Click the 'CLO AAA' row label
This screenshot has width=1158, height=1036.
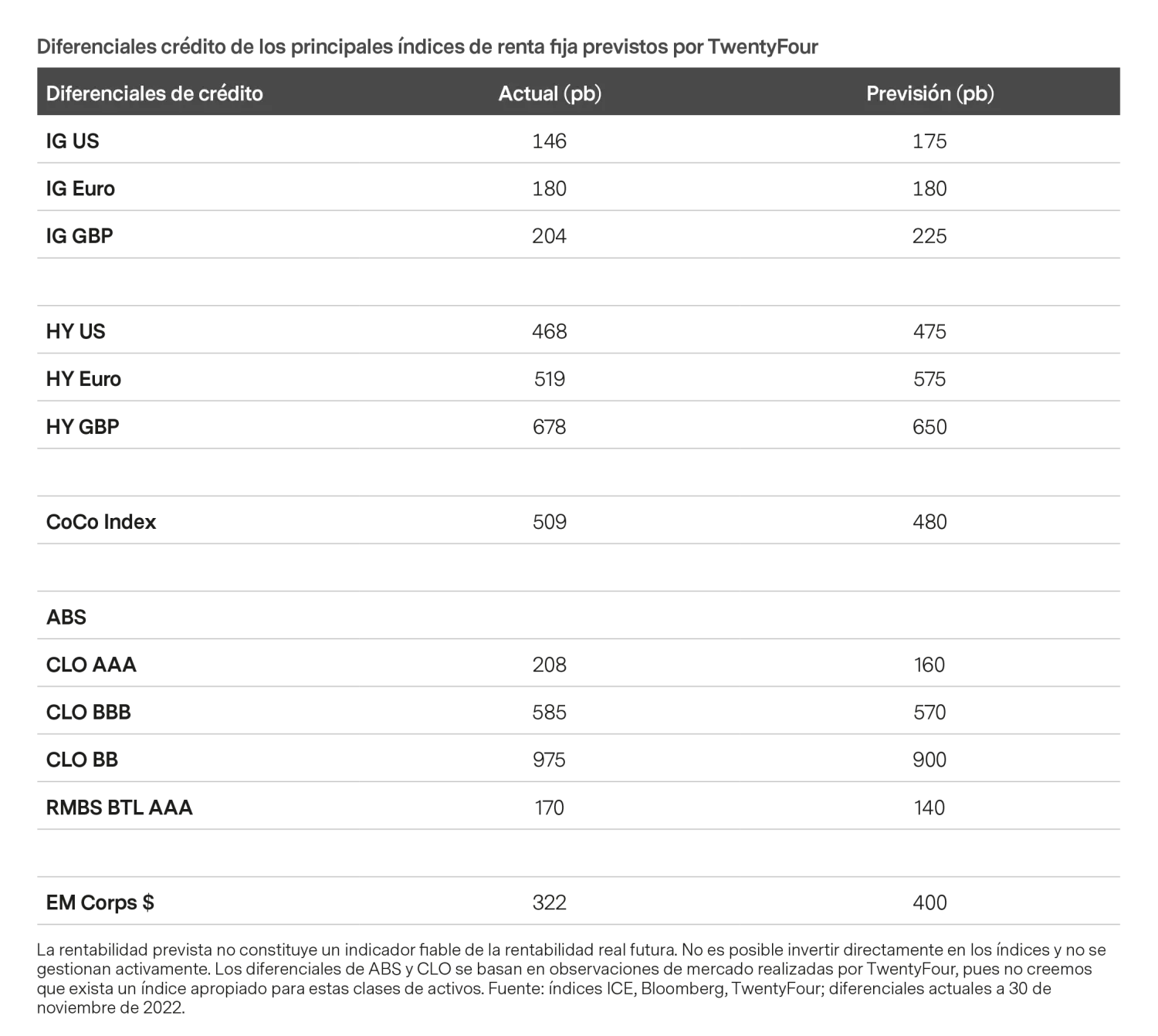91,665
